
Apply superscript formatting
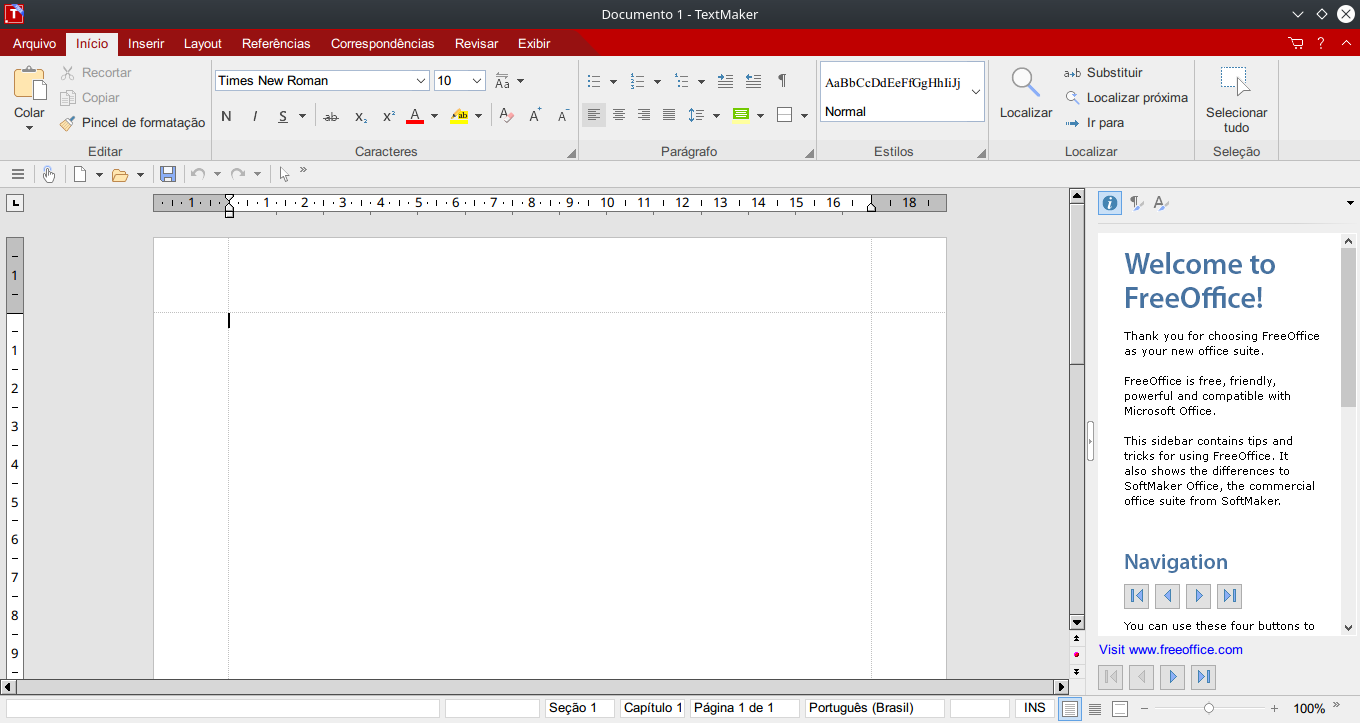(x=389, y=117)
